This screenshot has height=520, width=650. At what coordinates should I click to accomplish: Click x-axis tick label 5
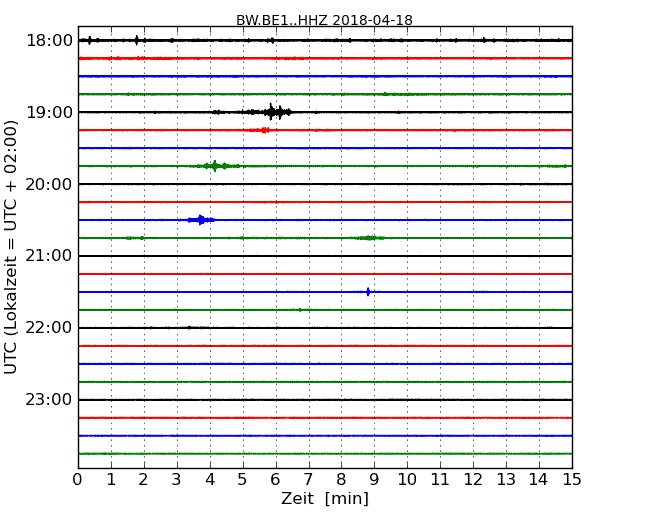click(242, 479)
